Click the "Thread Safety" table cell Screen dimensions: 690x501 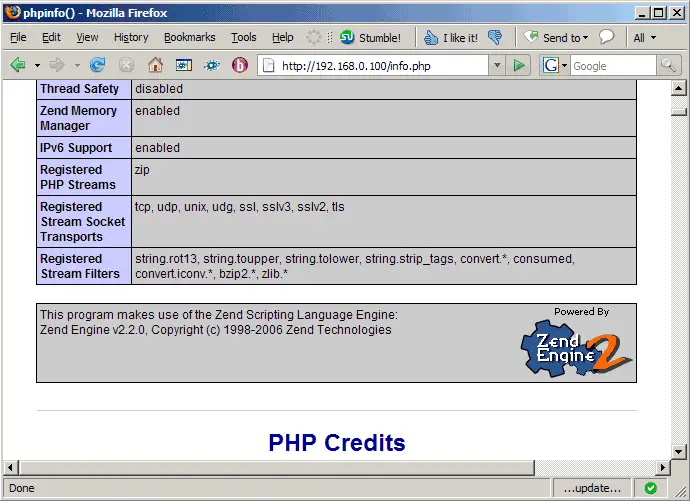click(x=84, y=89)
